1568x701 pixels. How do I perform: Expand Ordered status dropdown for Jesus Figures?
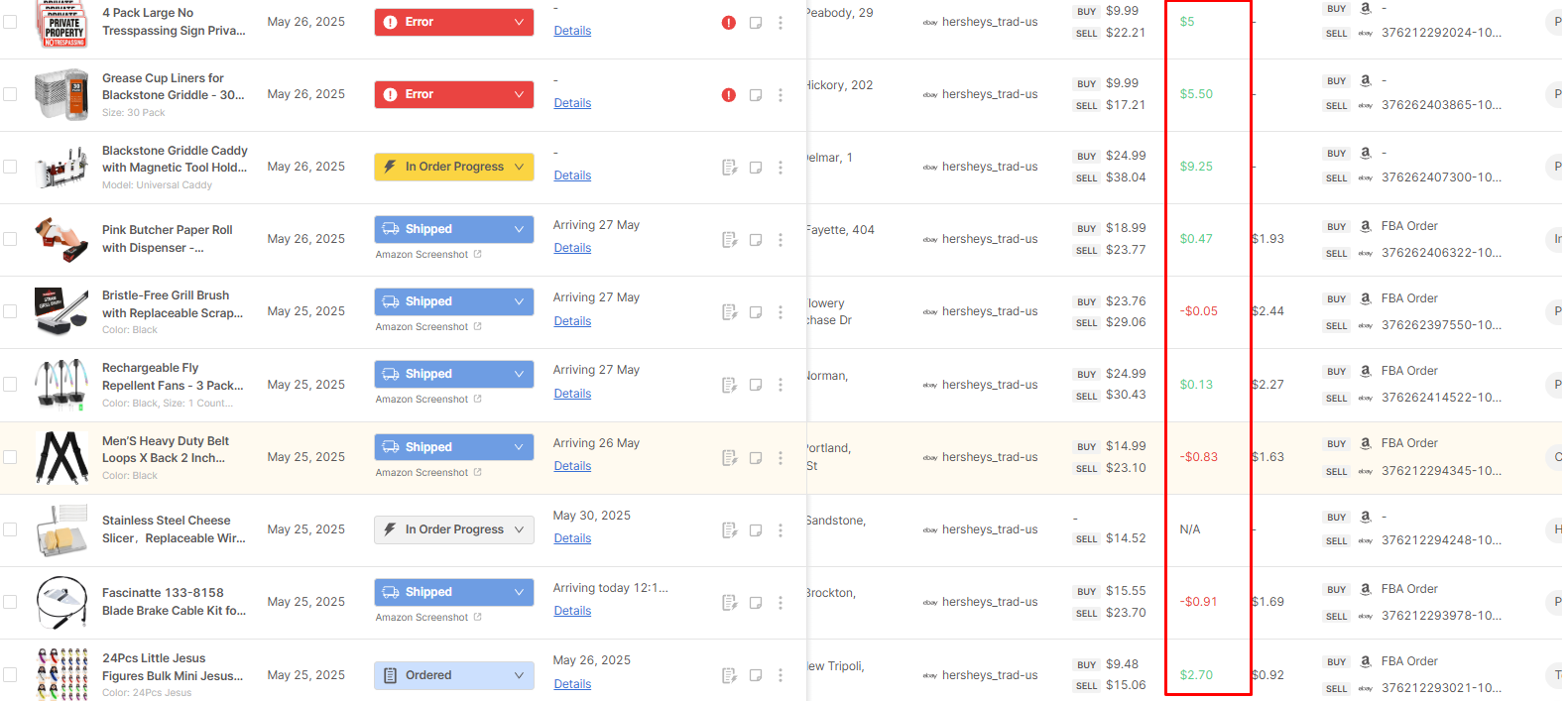pyautogui.click(x=454, y=675)
